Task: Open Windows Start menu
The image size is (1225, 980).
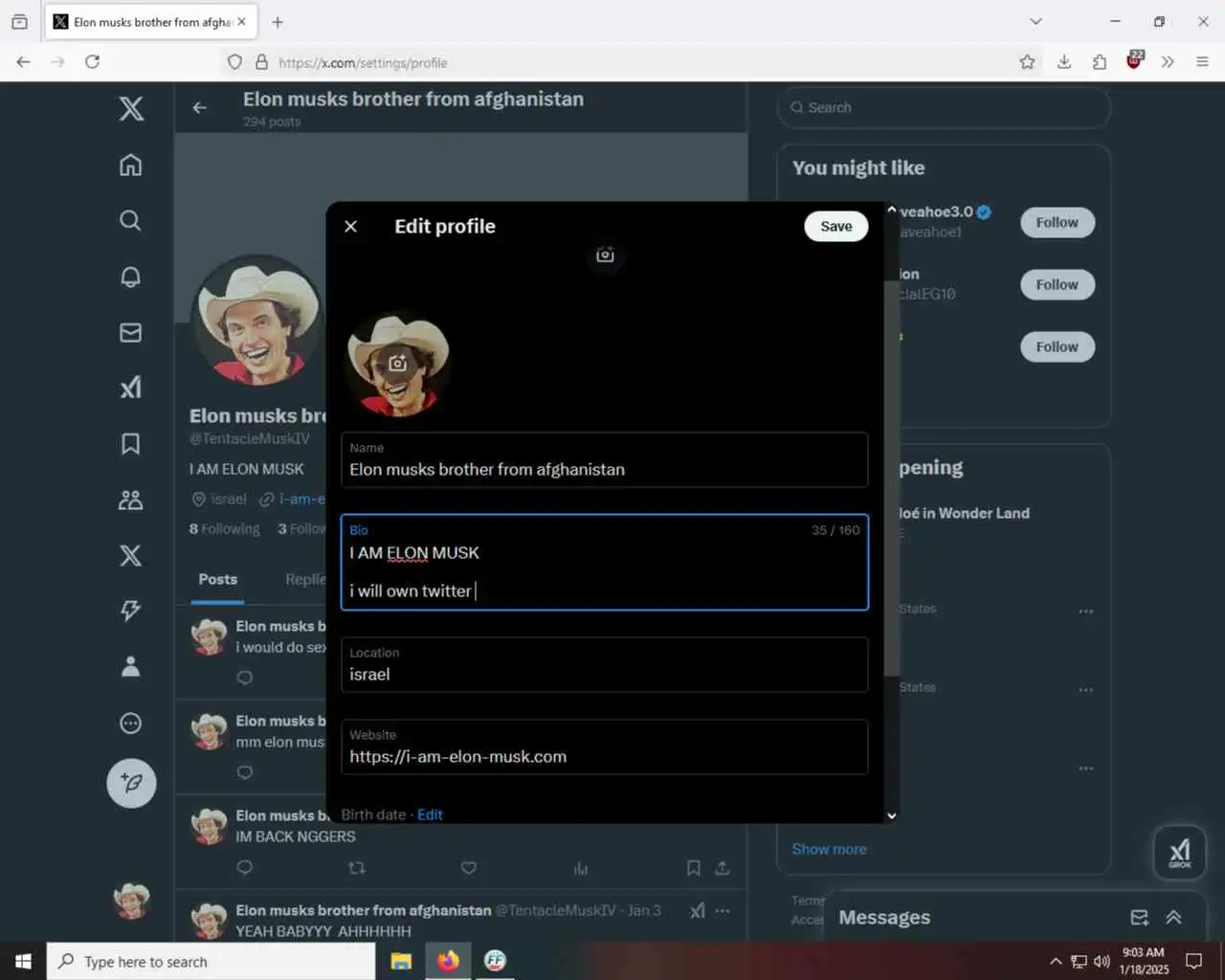Action: click(23, 961)
